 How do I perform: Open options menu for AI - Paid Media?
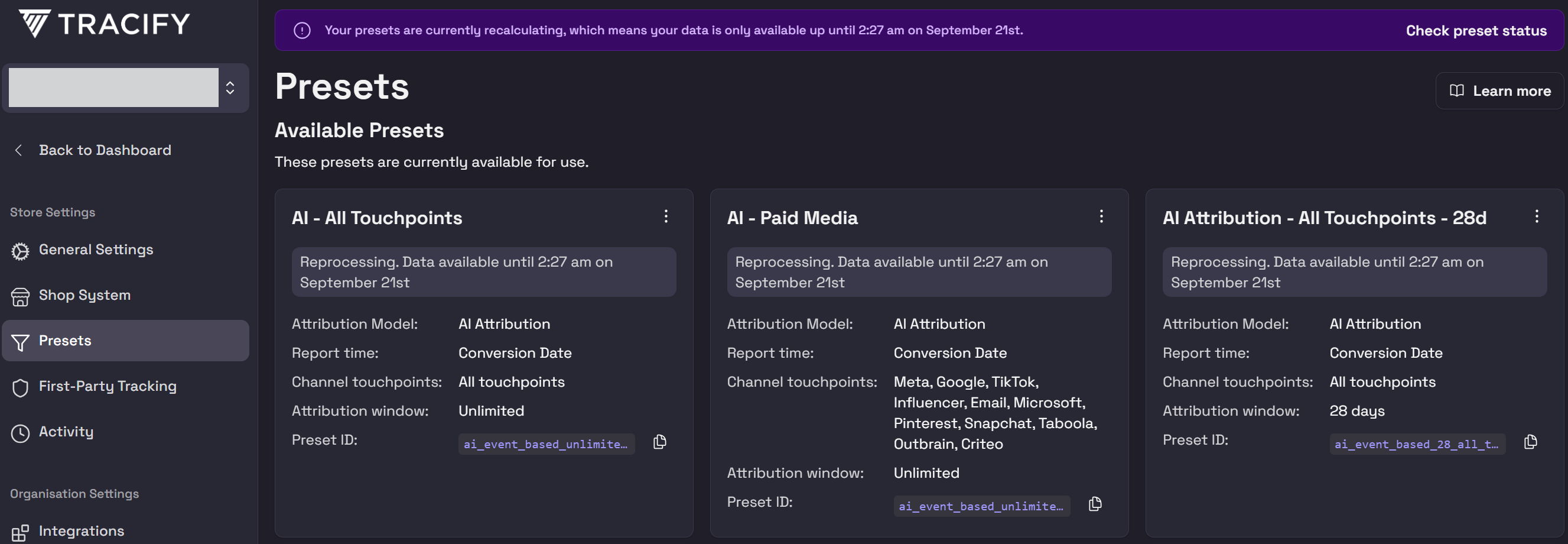pos(1101,216)
